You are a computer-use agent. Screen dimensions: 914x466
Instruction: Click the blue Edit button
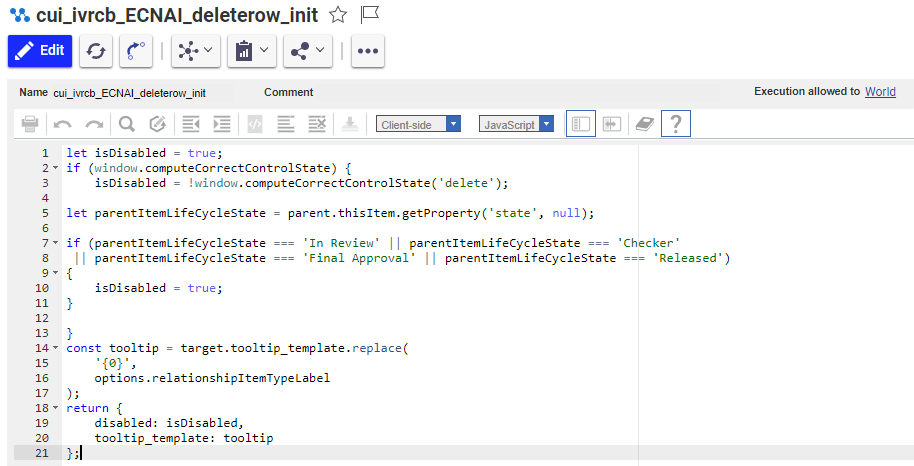(40, 51)
